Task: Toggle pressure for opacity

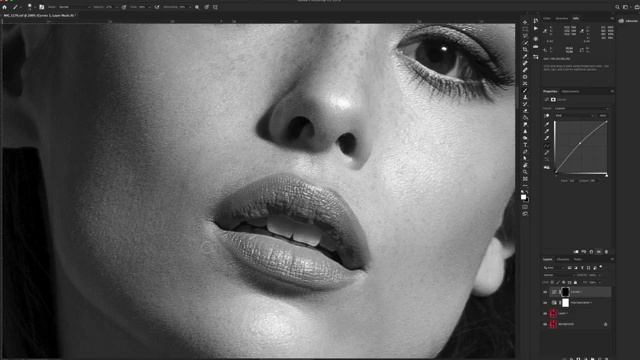Action: tap(124, 7)
